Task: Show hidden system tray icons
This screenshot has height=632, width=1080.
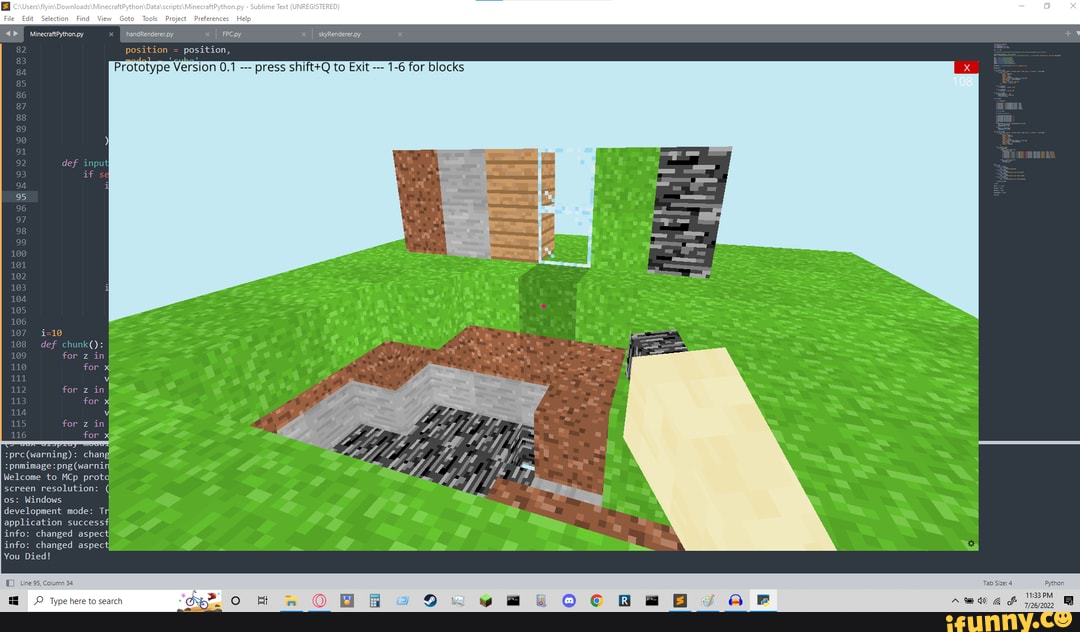Action: 955,601
